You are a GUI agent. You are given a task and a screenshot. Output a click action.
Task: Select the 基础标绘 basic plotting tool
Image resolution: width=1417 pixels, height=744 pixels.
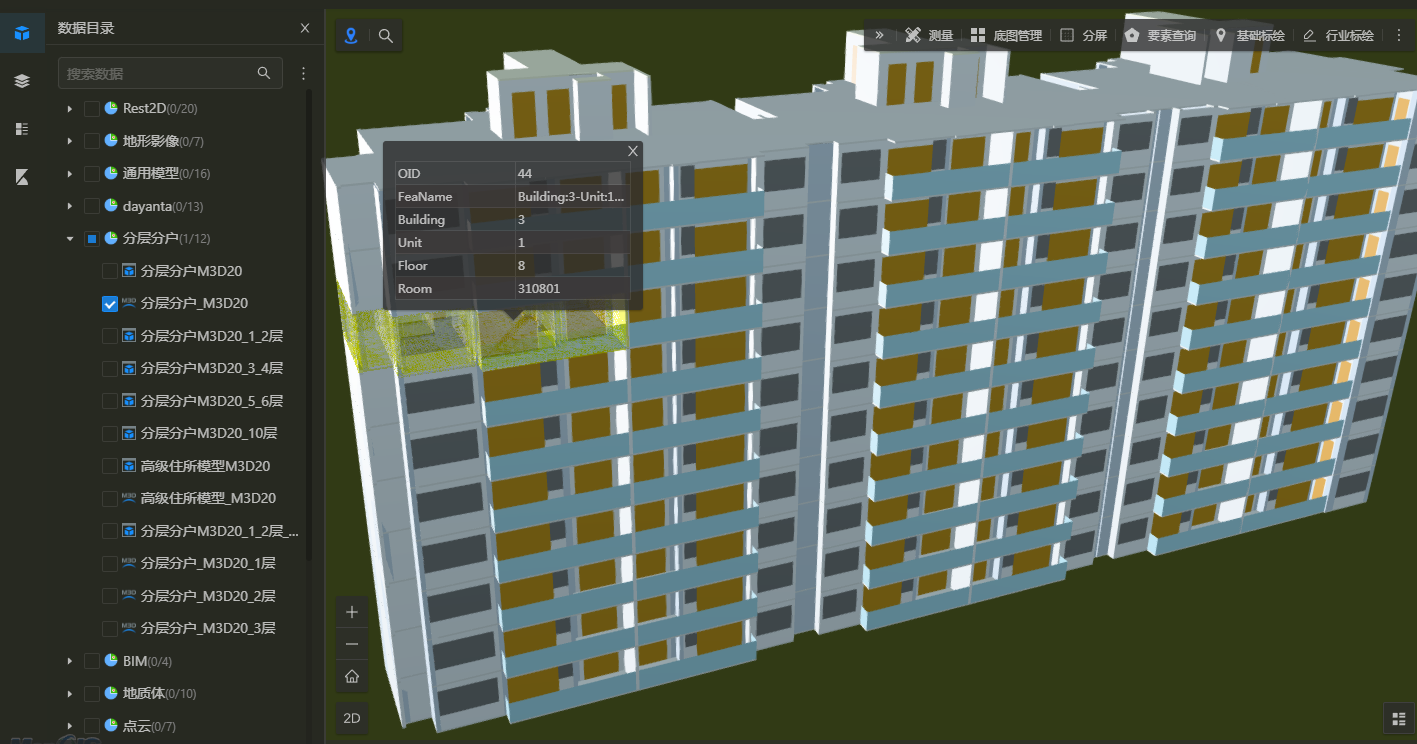[x=1249, y=35]
